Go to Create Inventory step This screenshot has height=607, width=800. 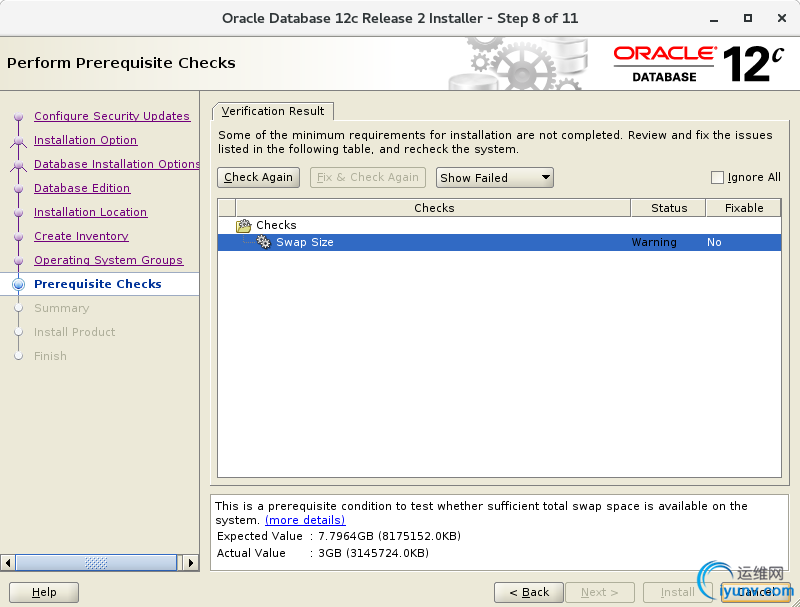pyautogui.click(x=81, y=236)
